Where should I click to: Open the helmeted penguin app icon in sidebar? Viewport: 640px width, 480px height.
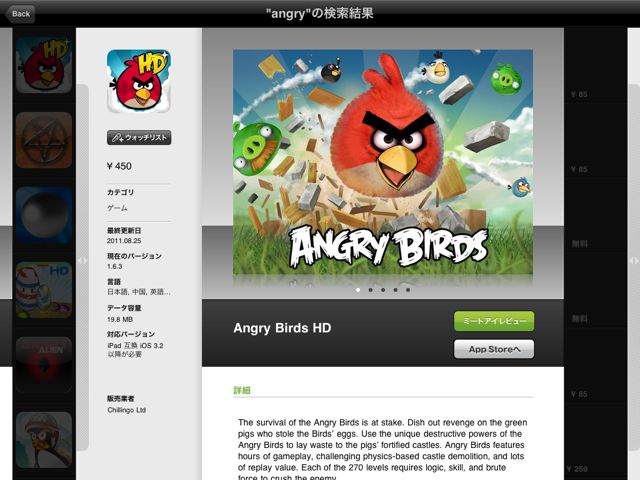coord(44,440)
